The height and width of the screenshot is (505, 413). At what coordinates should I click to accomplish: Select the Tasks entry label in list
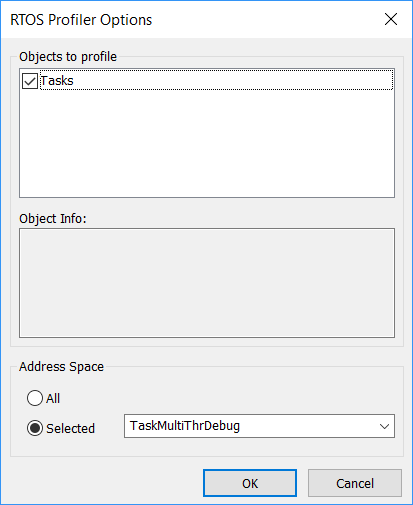[57, 81]
